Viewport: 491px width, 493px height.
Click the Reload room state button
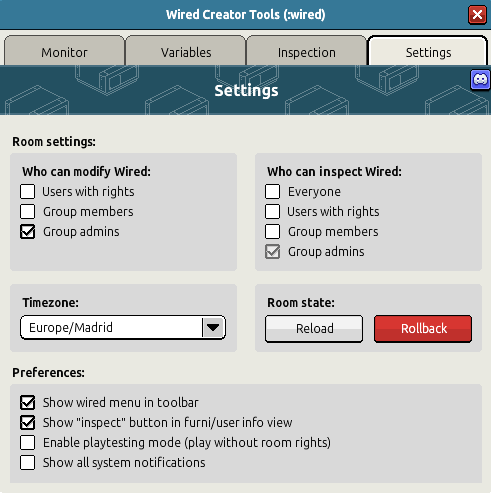pos(314,329)
